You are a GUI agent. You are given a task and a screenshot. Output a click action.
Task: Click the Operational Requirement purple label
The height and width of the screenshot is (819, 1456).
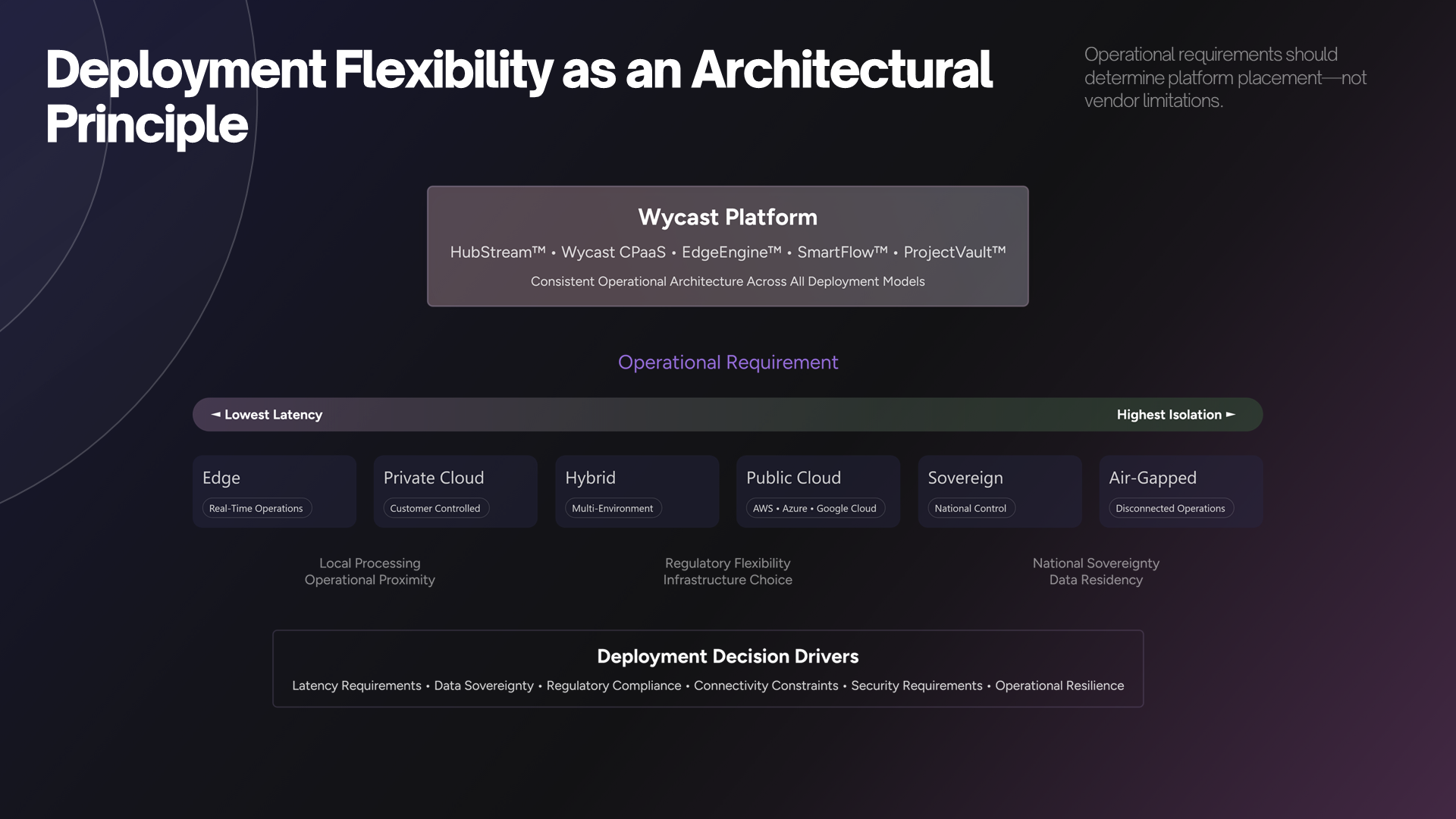click(727, 362)
